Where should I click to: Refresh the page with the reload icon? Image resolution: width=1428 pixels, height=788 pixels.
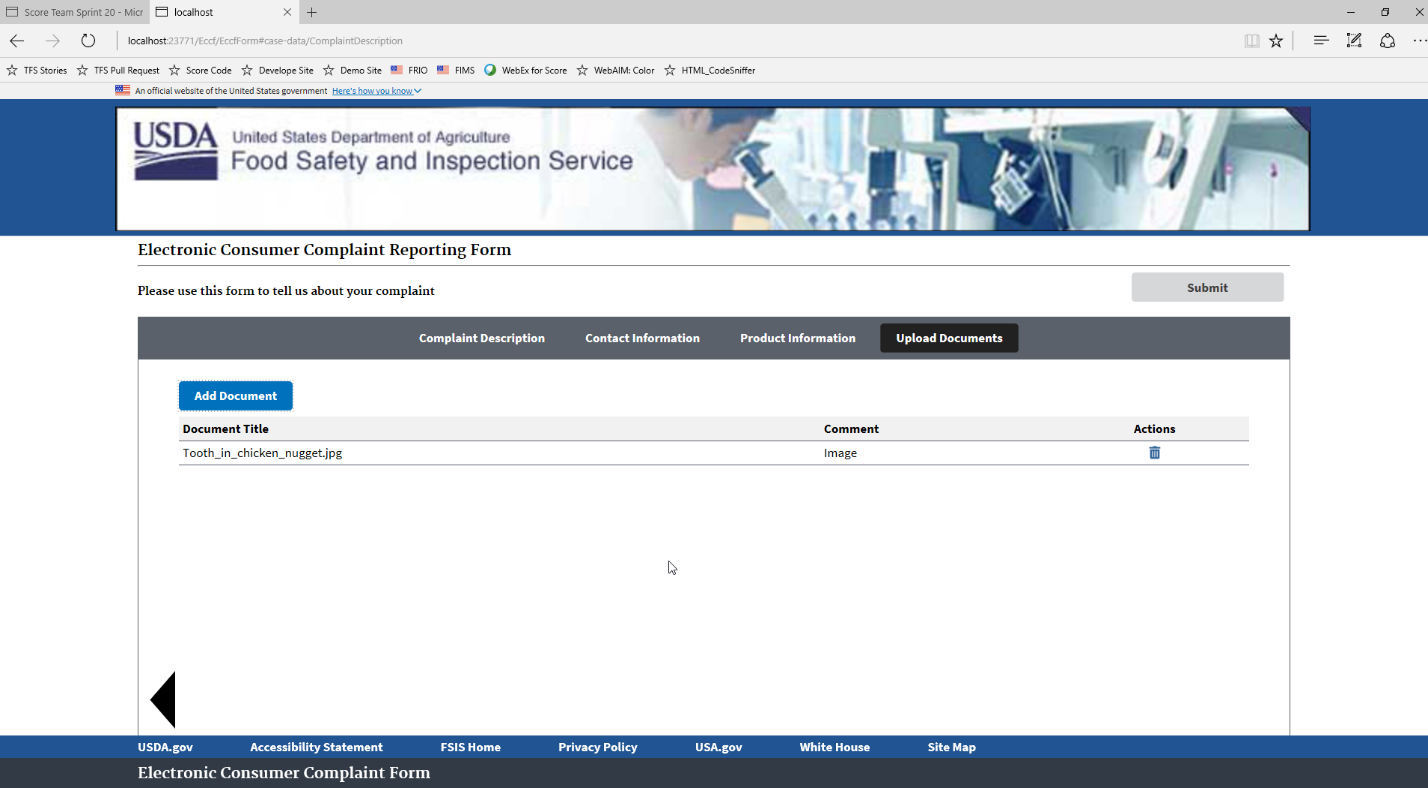pos(88,41)
